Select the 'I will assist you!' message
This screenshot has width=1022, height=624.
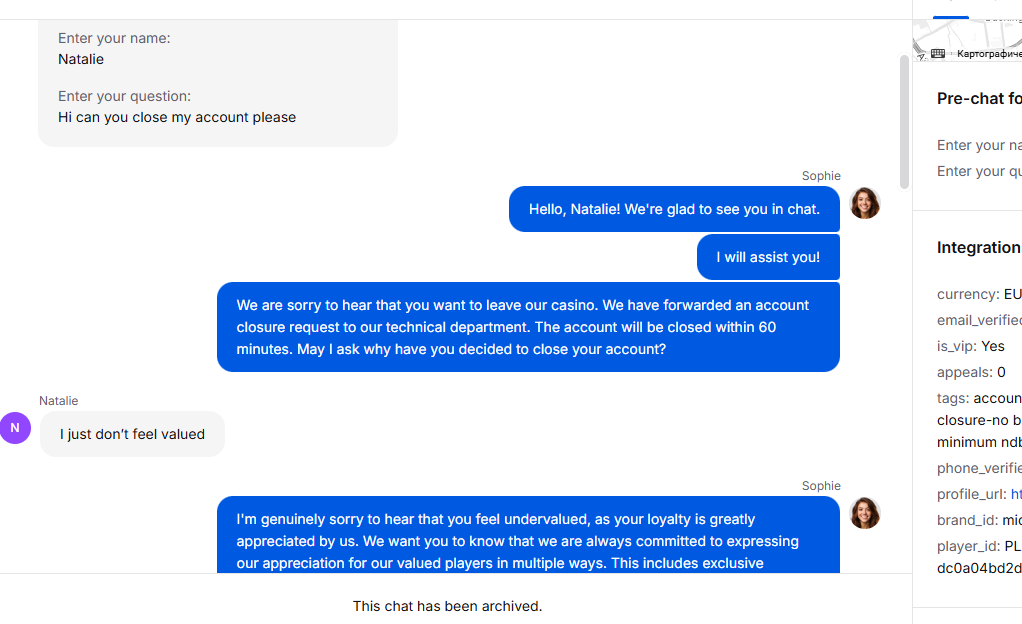(768, 258)
